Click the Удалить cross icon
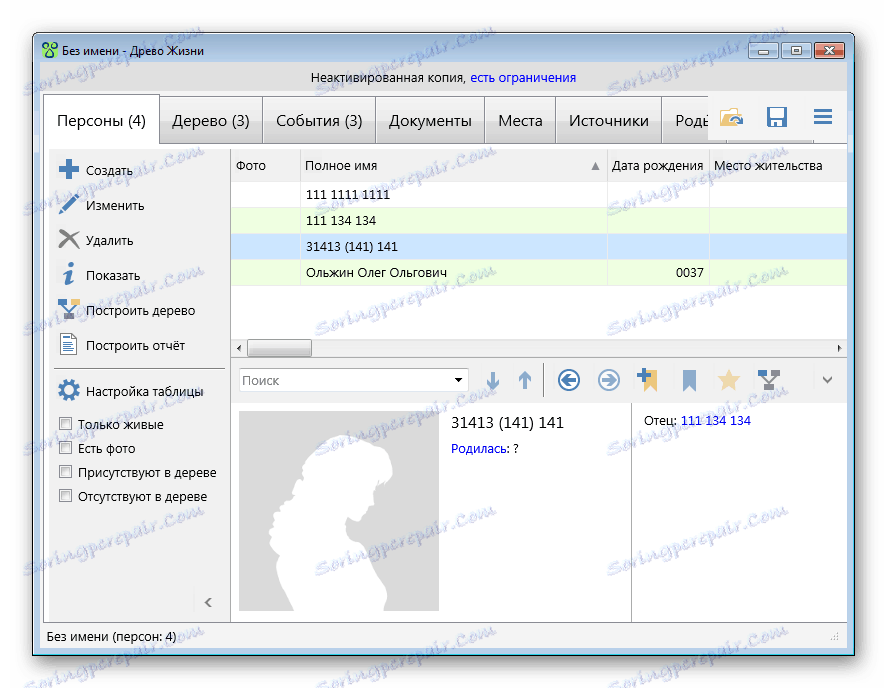 point(68,239)
